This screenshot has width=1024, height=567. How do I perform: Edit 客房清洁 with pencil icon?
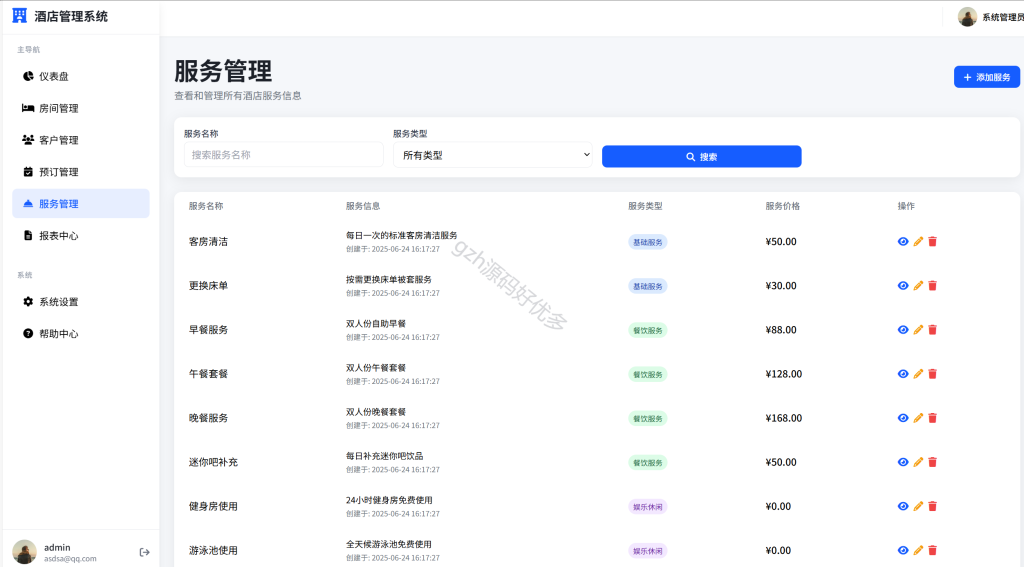(918, 242)
